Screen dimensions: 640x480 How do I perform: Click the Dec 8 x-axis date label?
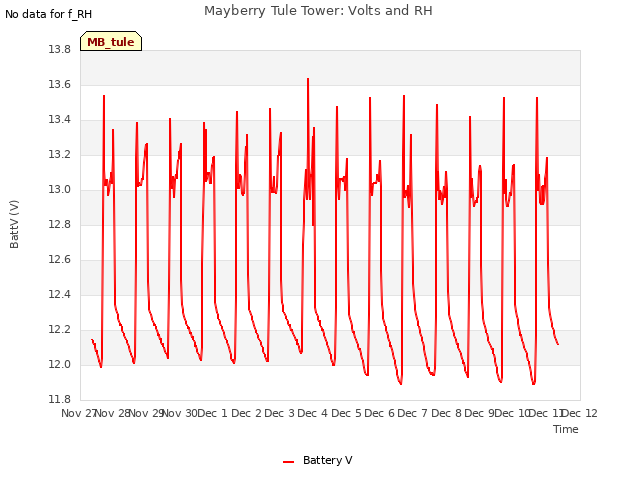tap(447, 413)
